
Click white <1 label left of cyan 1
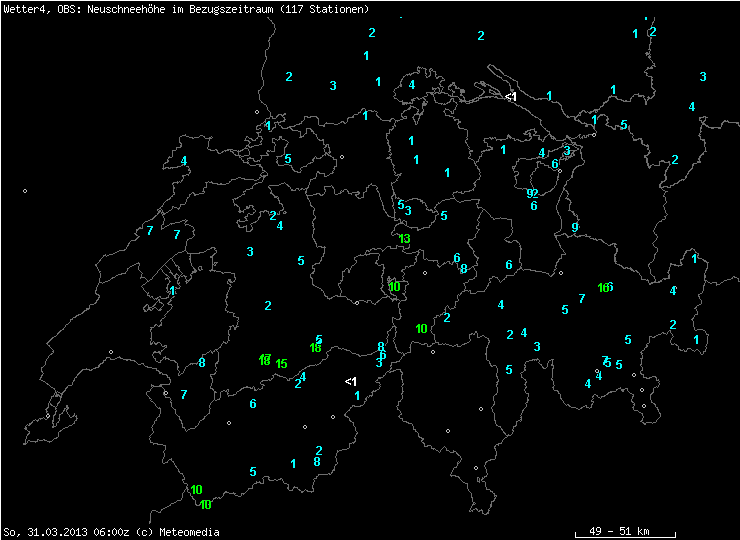(510, 97)
